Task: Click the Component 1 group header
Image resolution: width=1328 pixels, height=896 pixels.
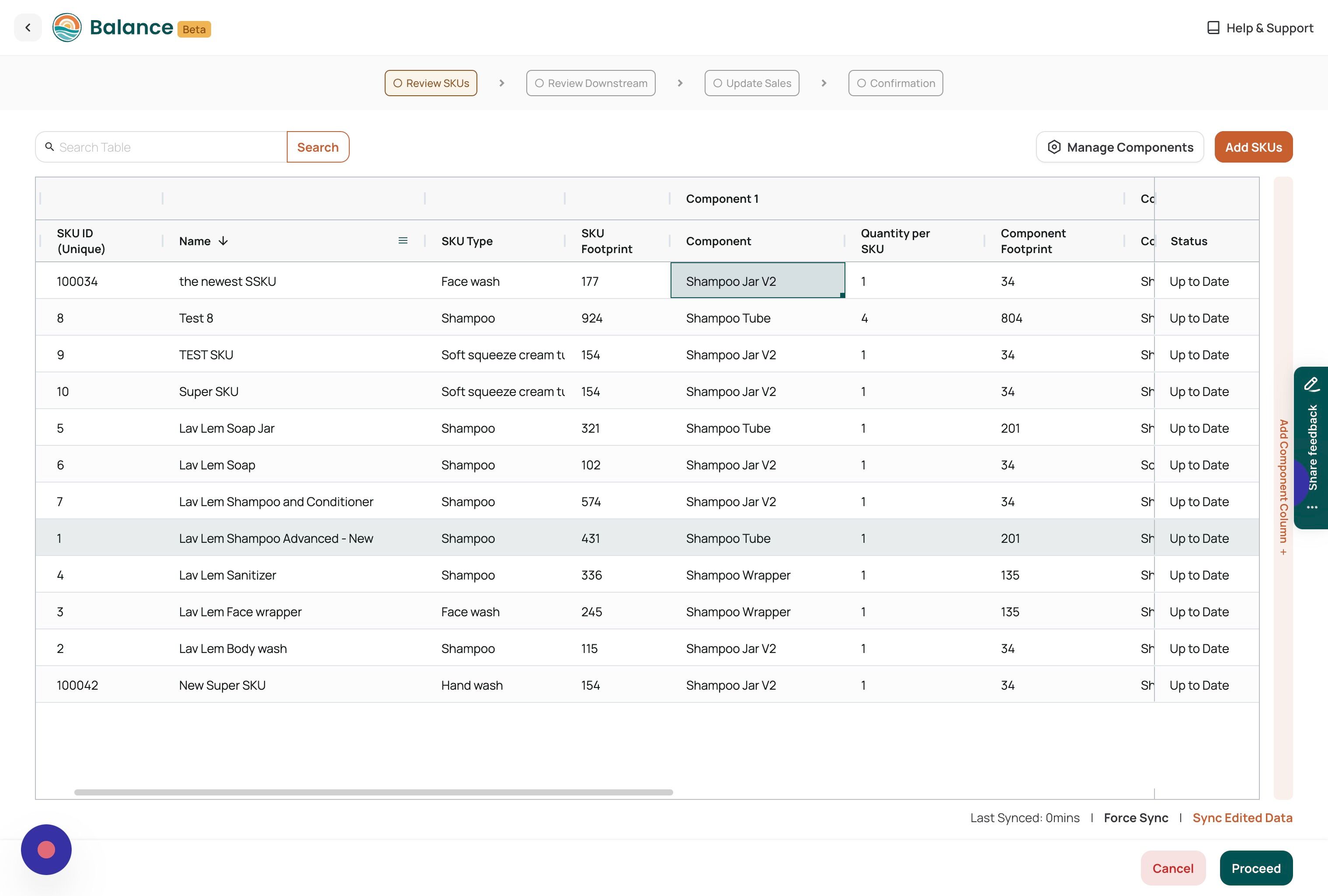Action: click(896, 198)
